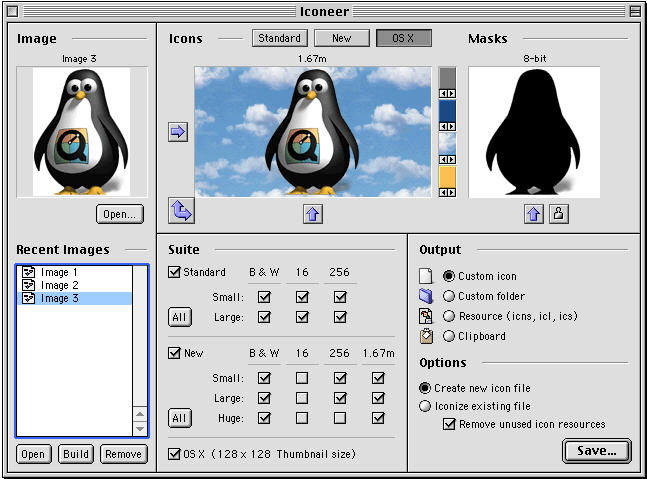Select Resource (icns, icl, ics) option
Image resolution: width=647 pixels, height=479 pixels.
[x=449, y=316]
